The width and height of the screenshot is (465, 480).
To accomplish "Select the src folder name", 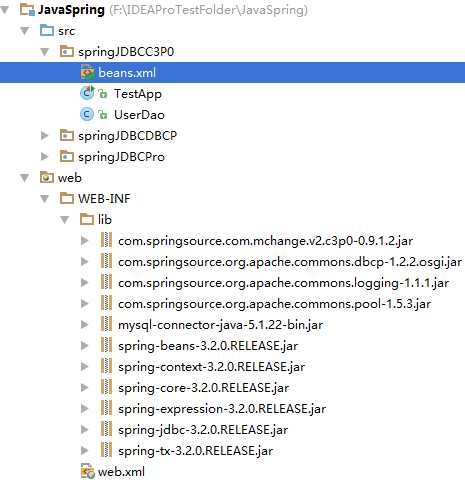I will click(66, 31).
